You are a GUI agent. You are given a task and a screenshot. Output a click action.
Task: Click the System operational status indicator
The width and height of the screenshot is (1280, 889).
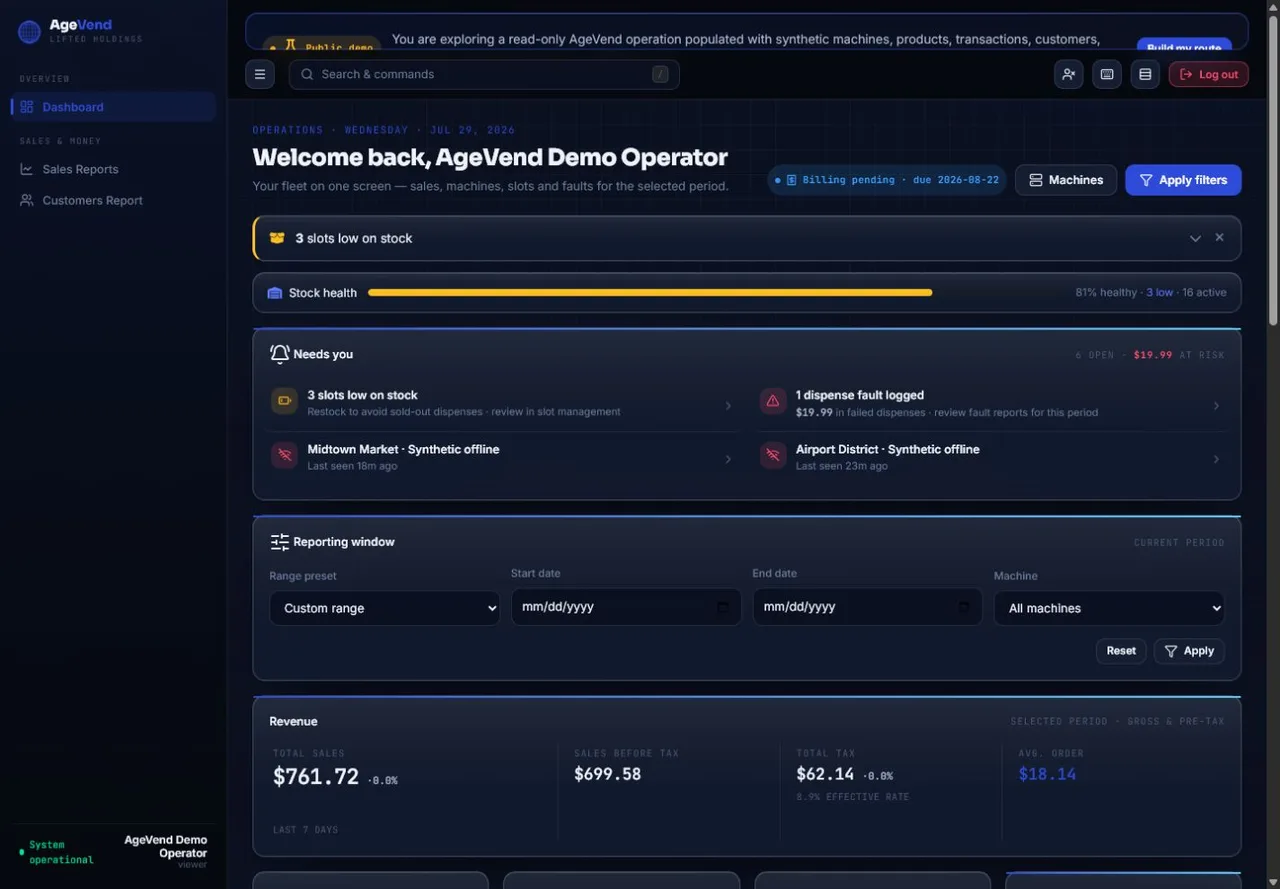pos(56,852)
